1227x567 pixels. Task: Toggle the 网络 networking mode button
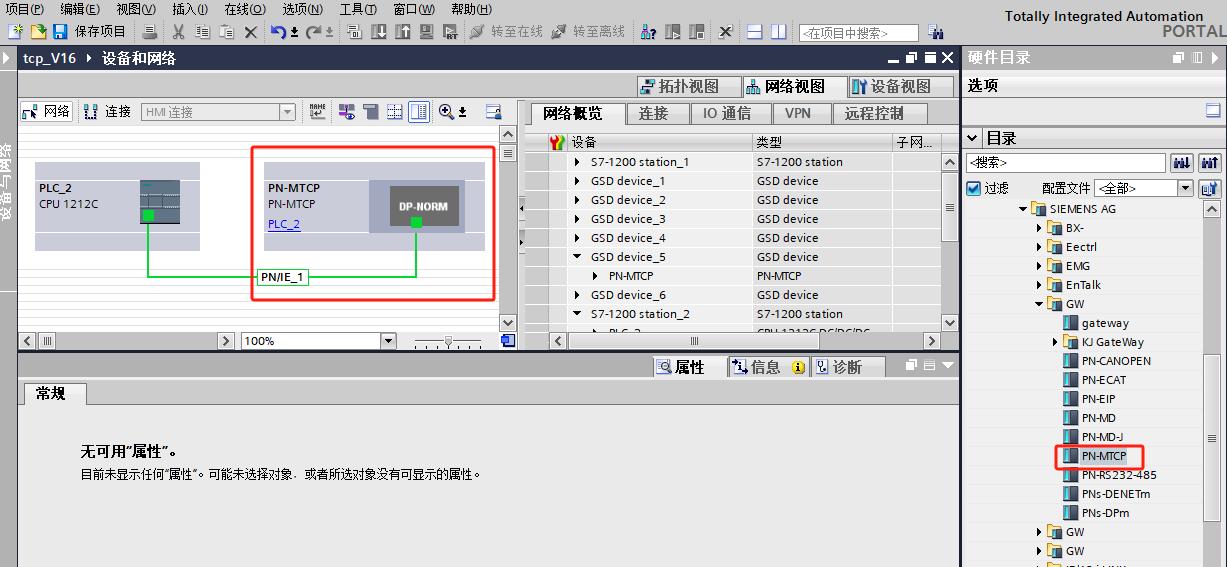pyautogui.click(x=47, y=112)
